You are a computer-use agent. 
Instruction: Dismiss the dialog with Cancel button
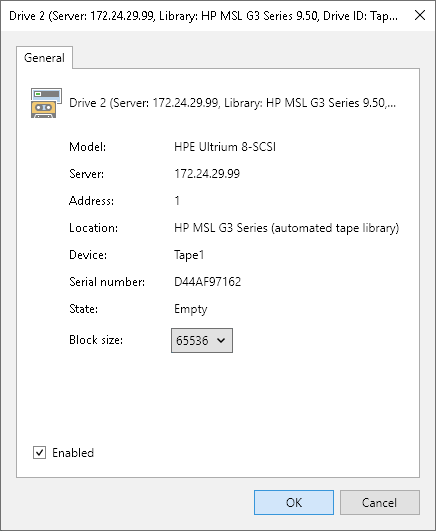[380, 503]
